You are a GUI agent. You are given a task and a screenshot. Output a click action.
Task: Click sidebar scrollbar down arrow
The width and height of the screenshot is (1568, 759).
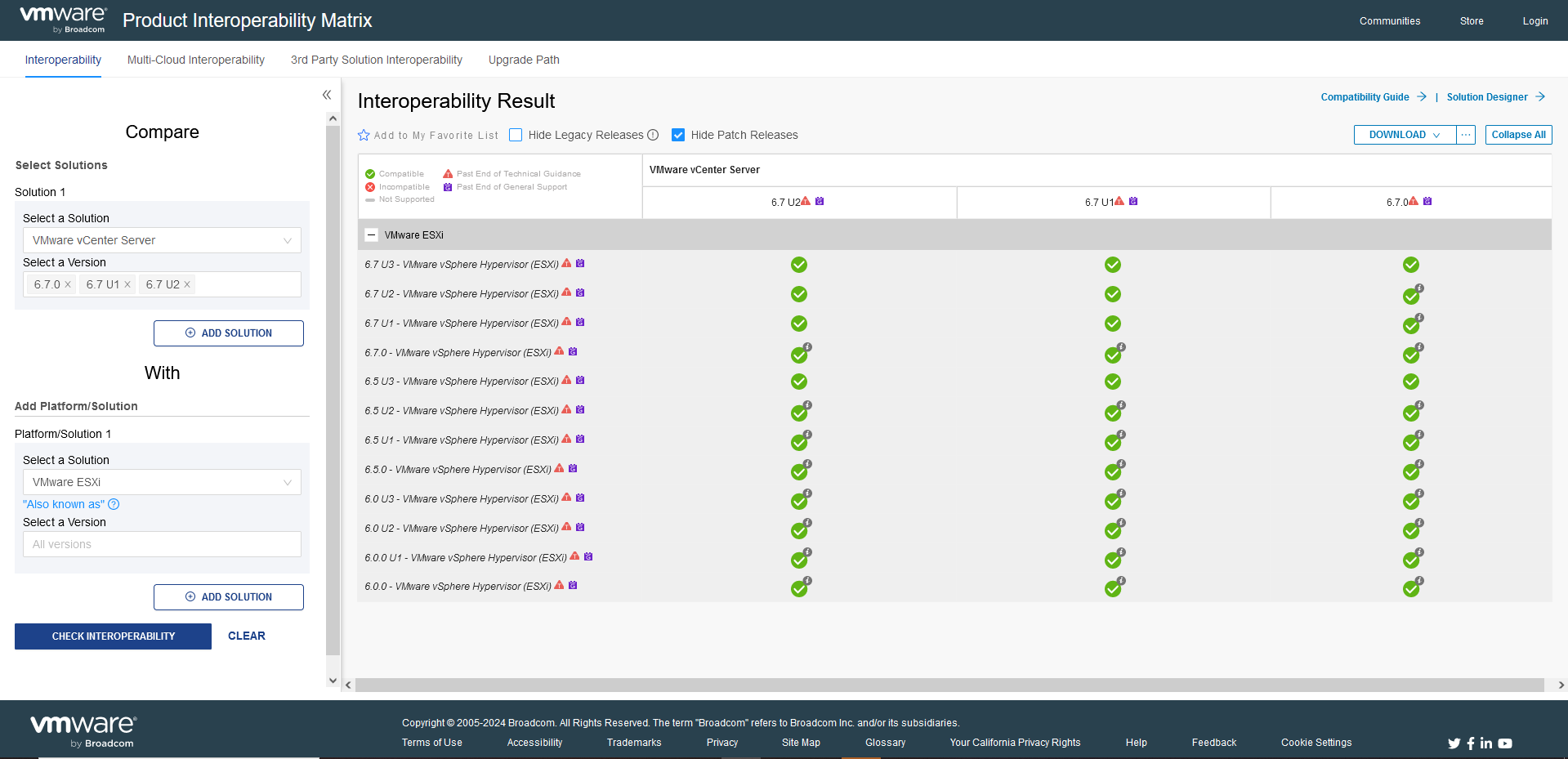333,680
